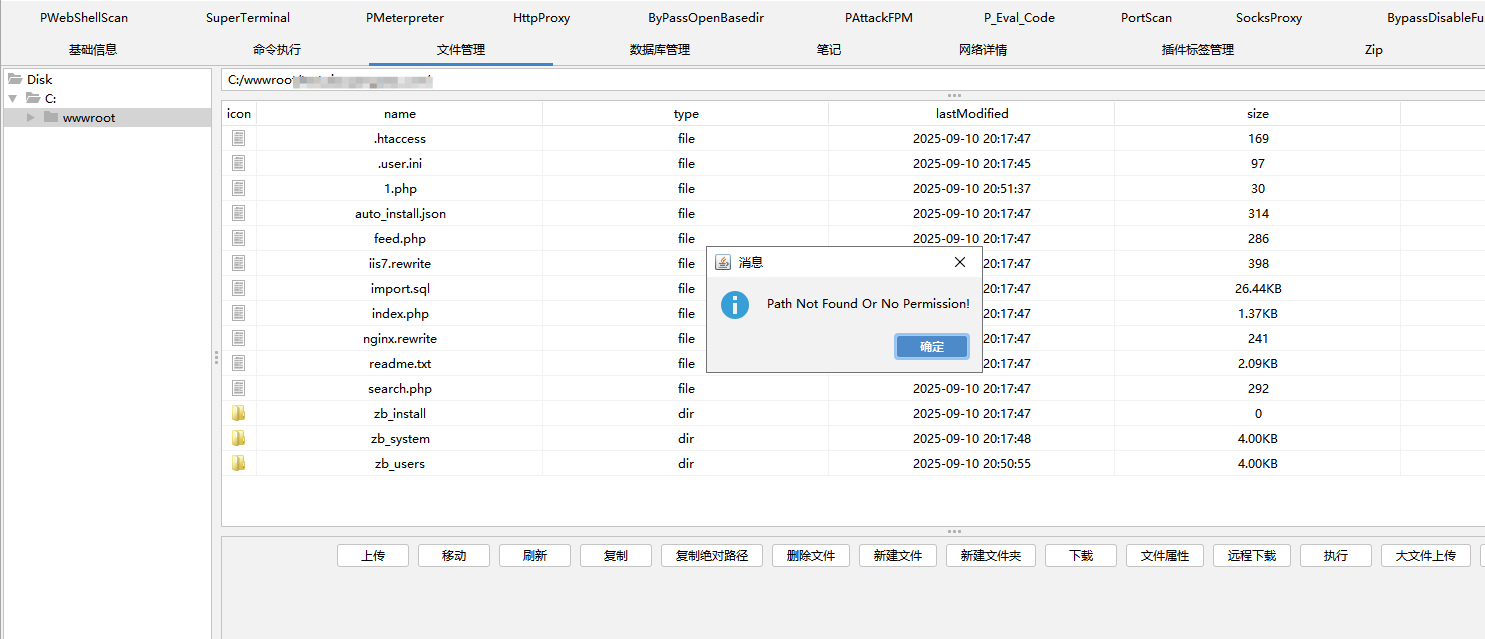Screen dimensions: 1485x639
Task: Click the zb_users folder icon
Action: [238, 463]
